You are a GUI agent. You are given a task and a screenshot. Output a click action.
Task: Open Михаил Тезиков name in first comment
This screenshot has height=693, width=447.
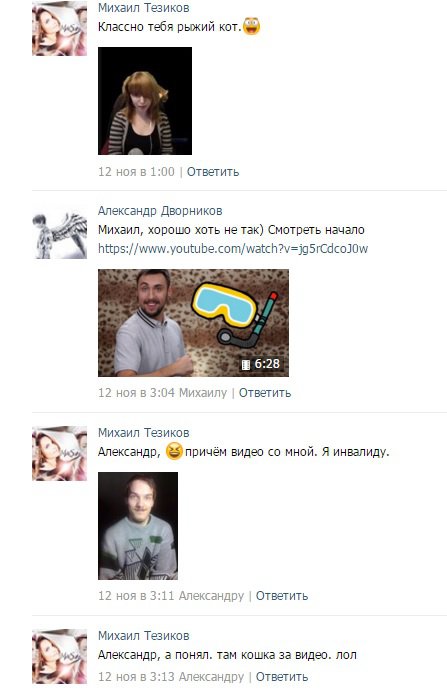click(144, 8)
